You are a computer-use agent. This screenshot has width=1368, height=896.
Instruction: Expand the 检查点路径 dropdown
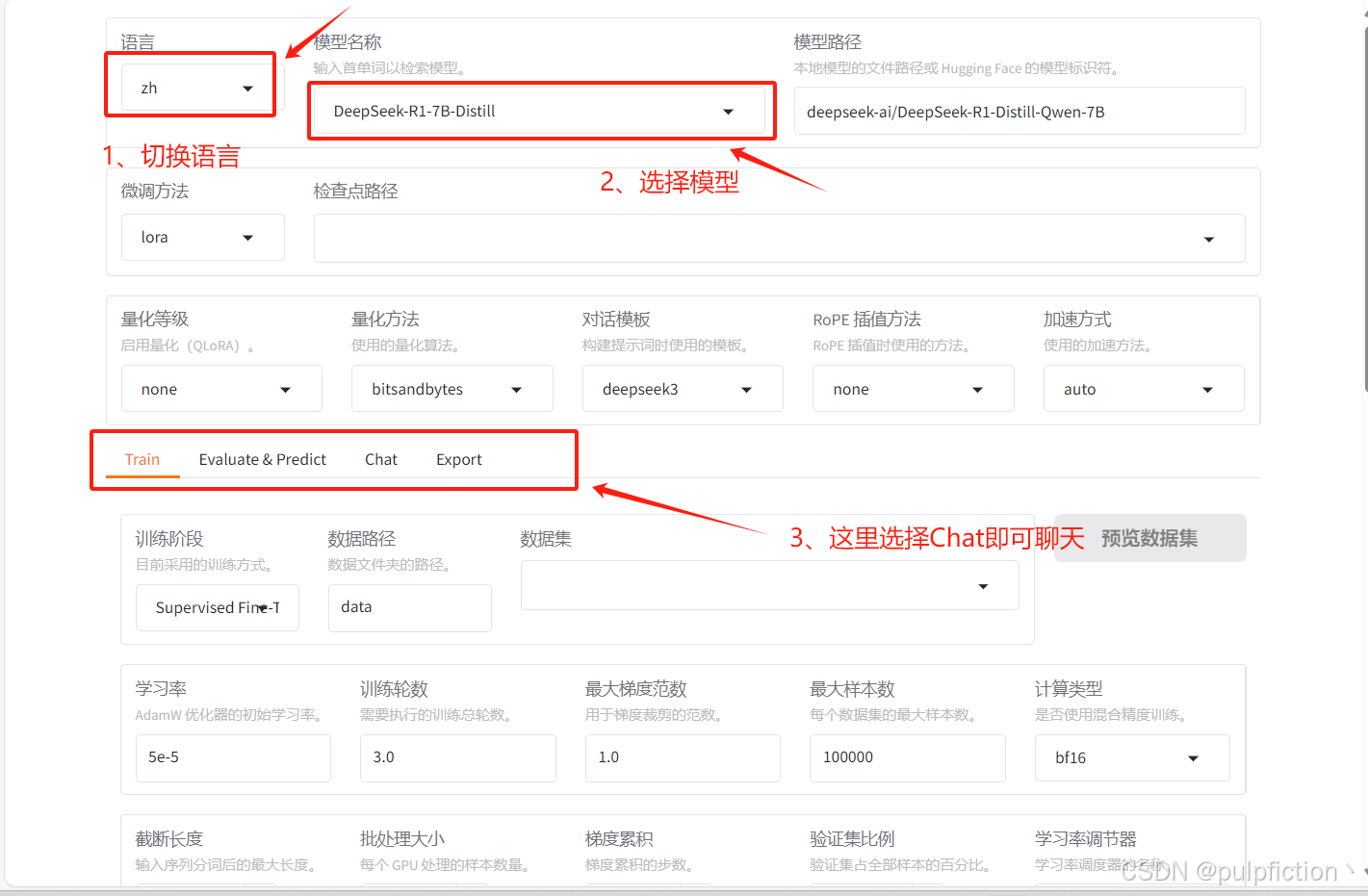779,239
